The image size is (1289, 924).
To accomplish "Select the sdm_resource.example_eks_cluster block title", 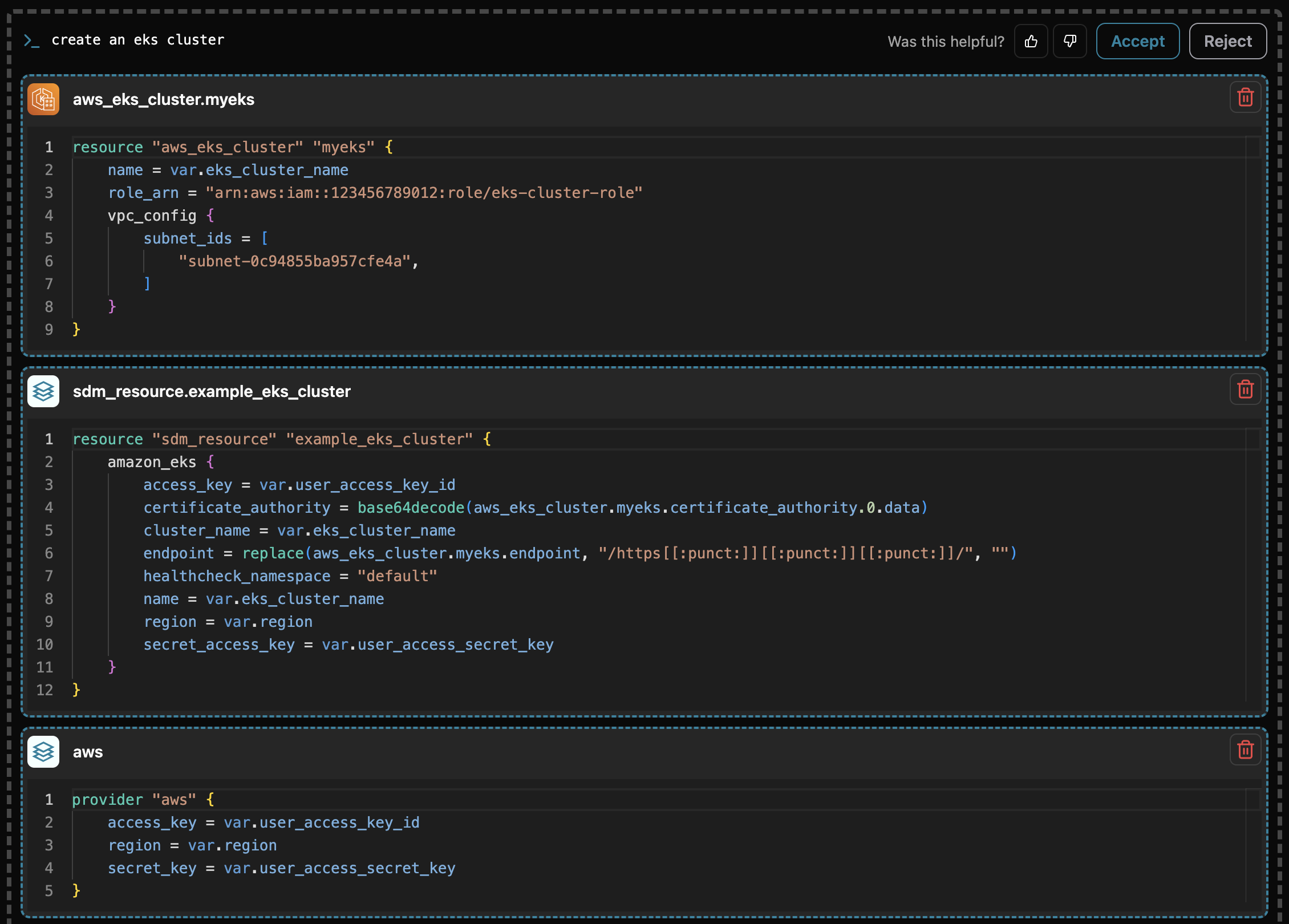I will click(212, 392).
